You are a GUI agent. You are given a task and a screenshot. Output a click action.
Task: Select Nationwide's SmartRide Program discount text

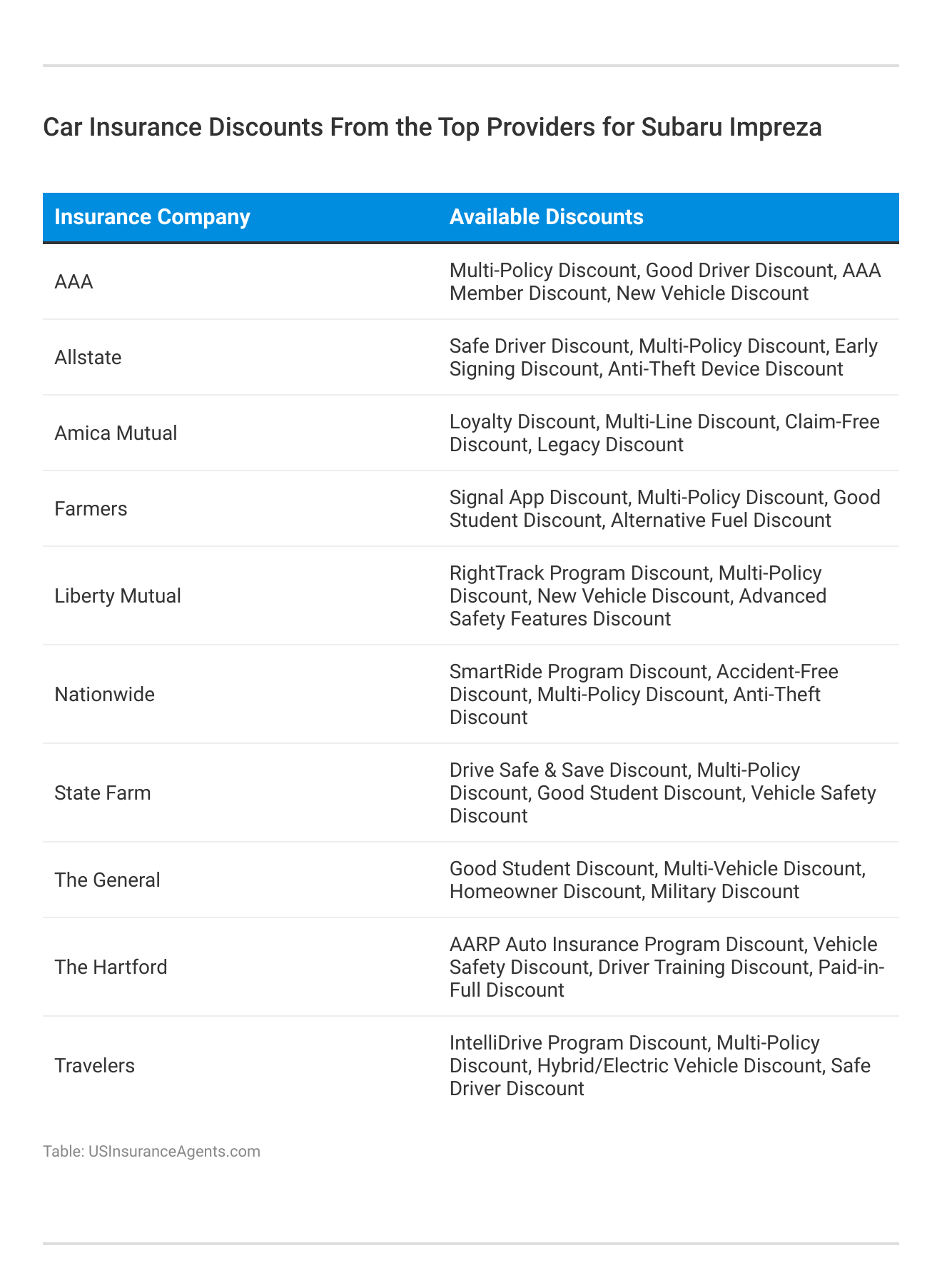pos(577,672)
